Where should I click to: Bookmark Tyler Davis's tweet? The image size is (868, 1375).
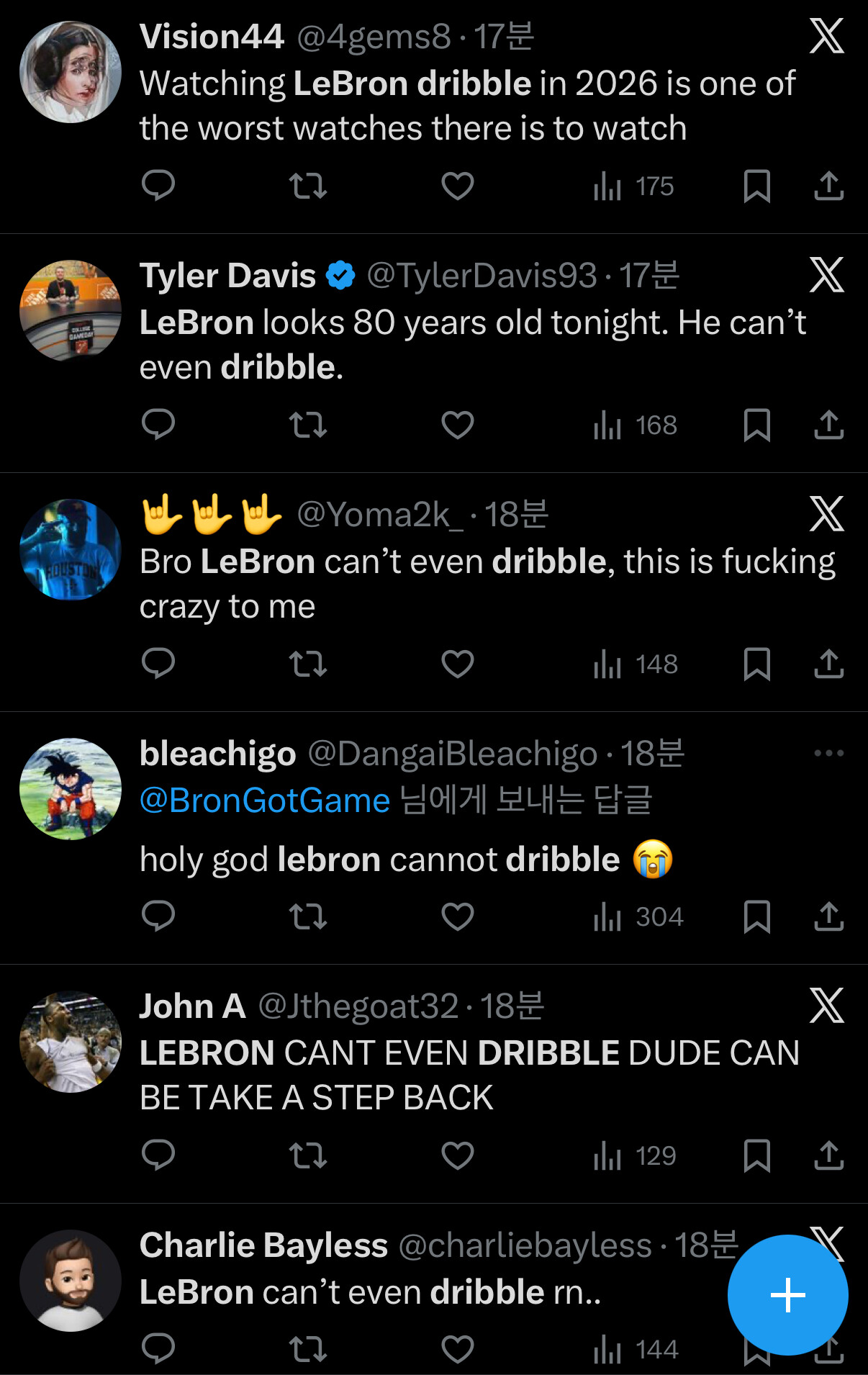(x=756, y=425)
